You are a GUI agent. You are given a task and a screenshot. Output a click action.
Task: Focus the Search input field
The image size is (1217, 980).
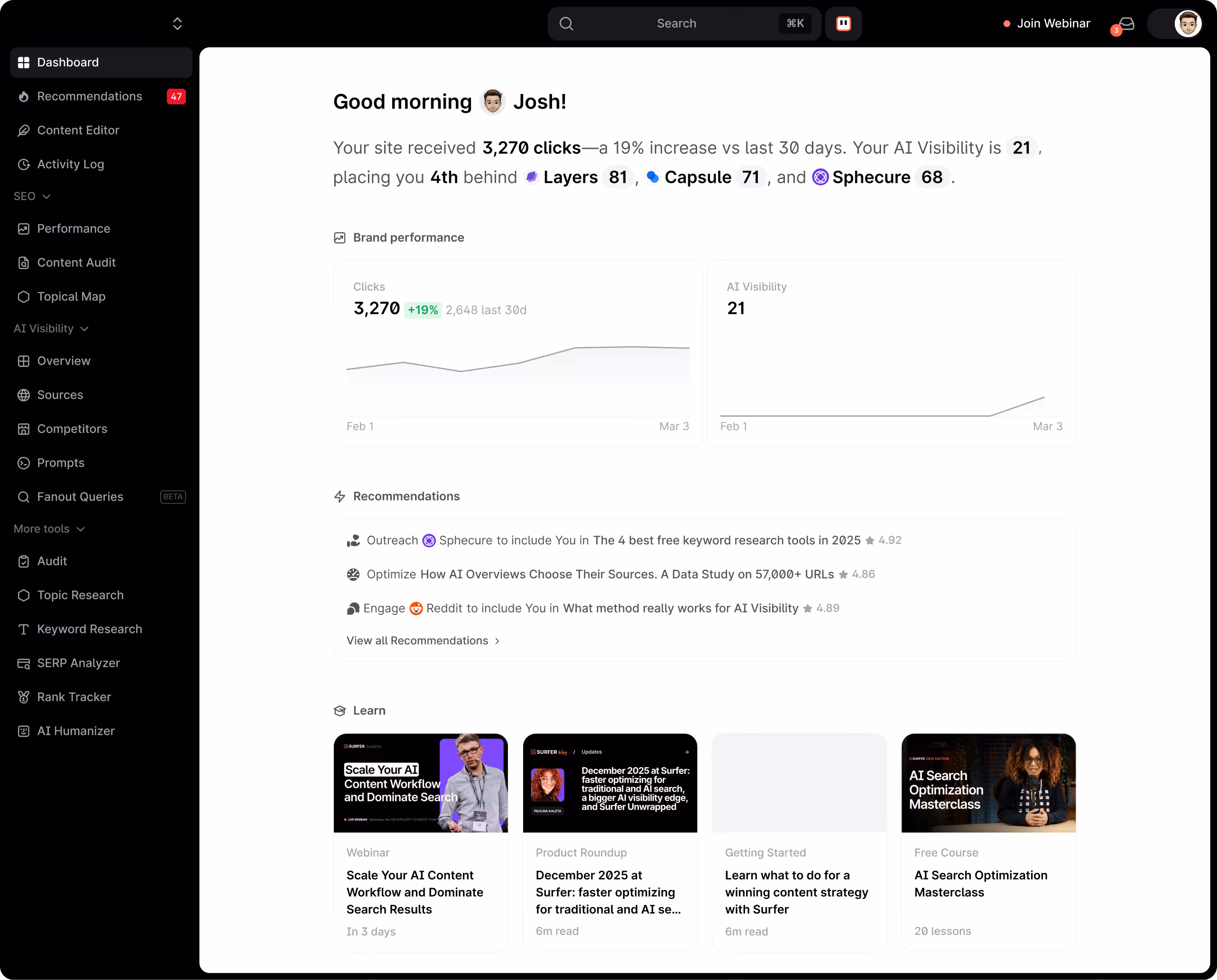click(684, 24)
